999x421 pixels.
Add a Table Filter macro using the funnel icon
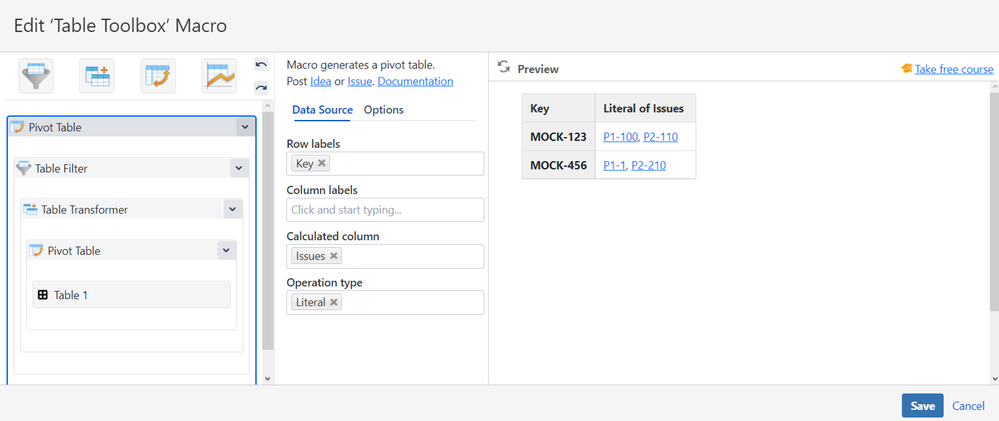coord(37,75)
